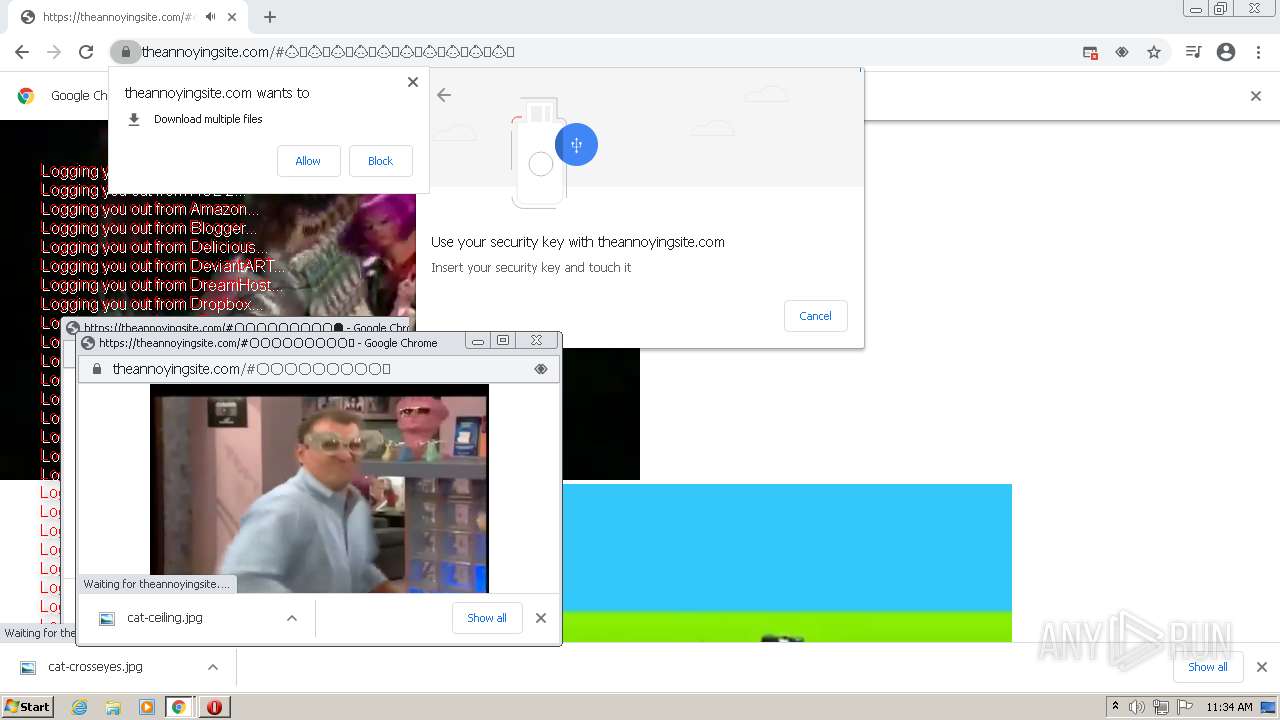Maximize the small popup Chrome window
The width and height of the screenshot is (1280, 720).
tap(503, 341)
